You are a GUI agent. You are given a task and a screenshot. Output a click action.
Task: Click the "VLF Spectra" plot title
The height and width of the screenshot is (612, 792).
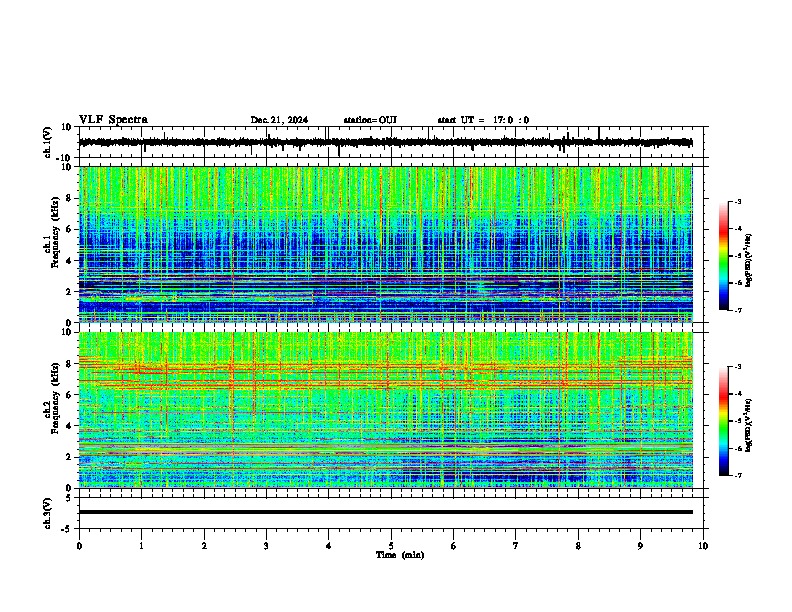113,120
